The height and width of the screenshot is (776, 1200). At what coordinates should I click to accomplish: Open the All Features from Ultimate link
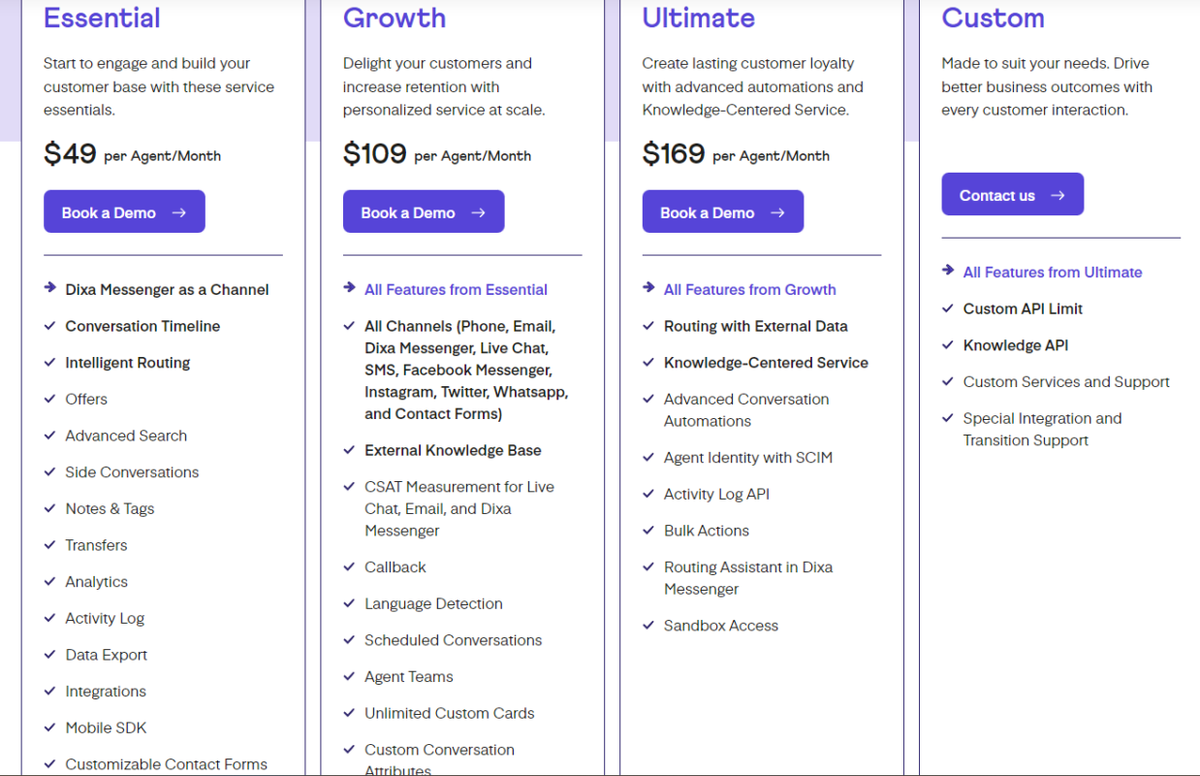(x=1052, y=272)
